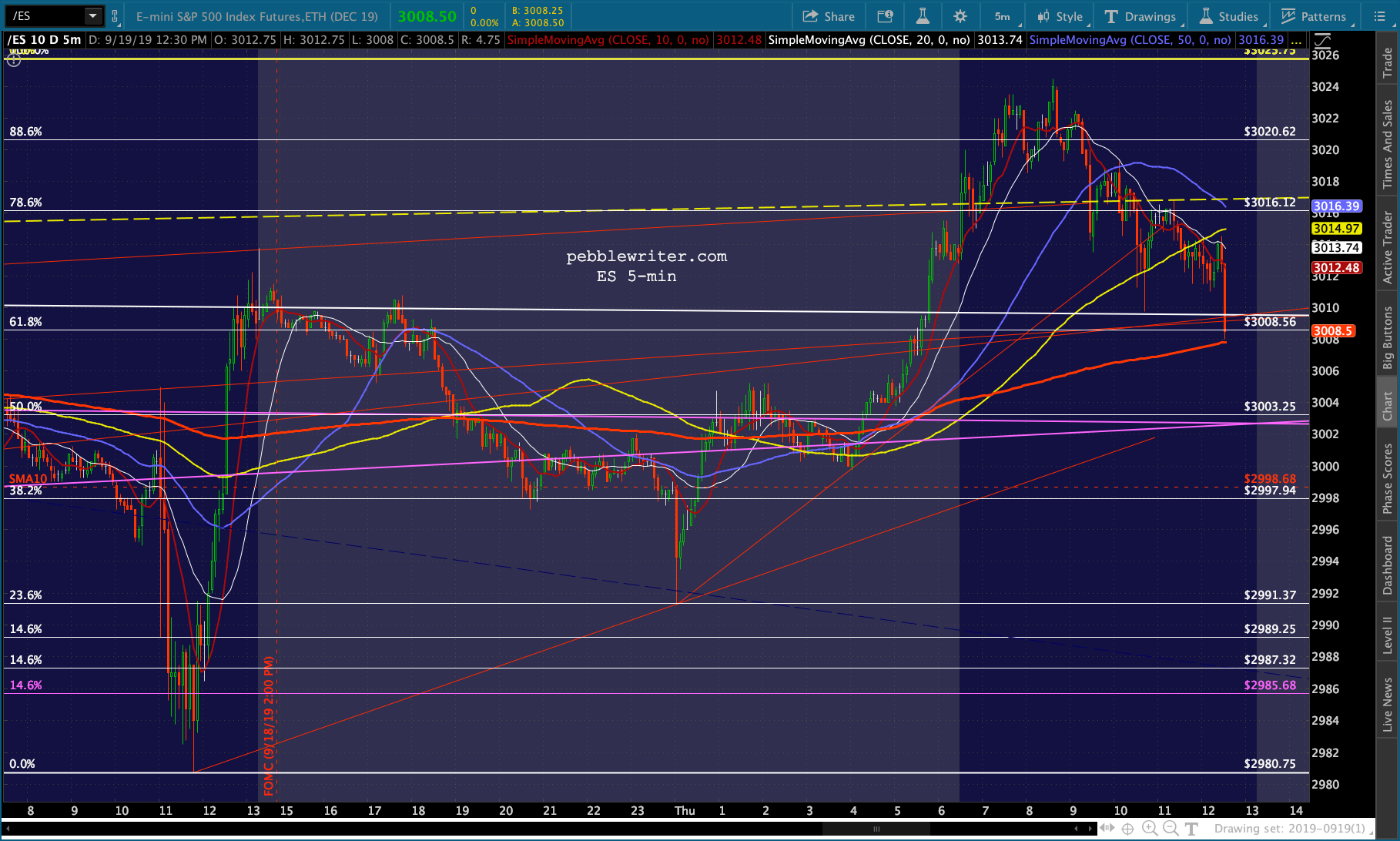
Task: Click the 0.0% Fibonacci level label
Action: pos(22,764)
